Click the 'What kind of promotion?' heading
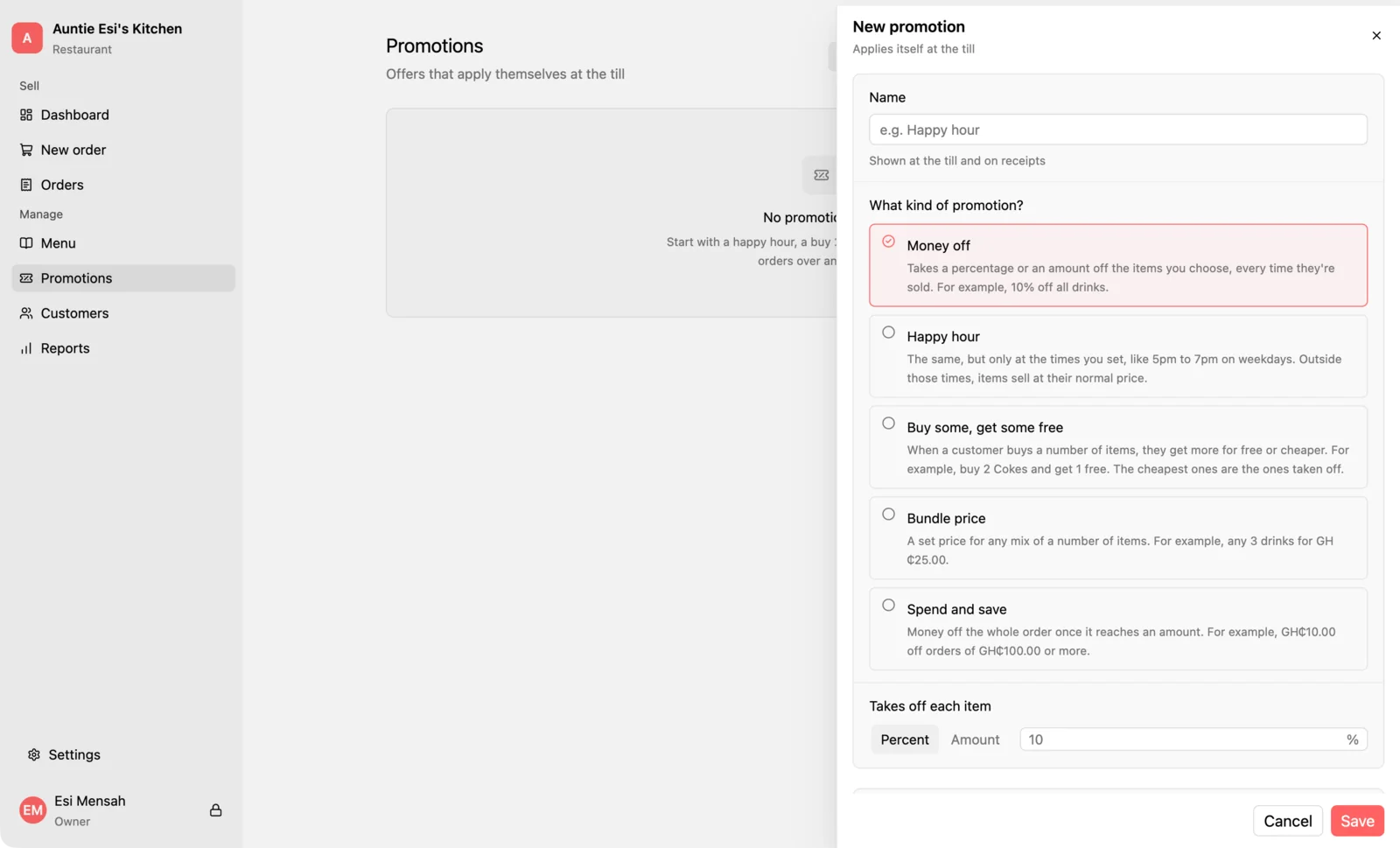 coord(946,206)
